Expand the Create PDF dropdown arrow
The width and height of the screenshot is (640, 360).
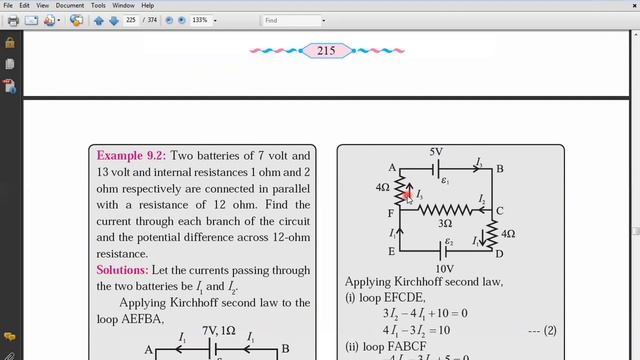coord(59,20)
